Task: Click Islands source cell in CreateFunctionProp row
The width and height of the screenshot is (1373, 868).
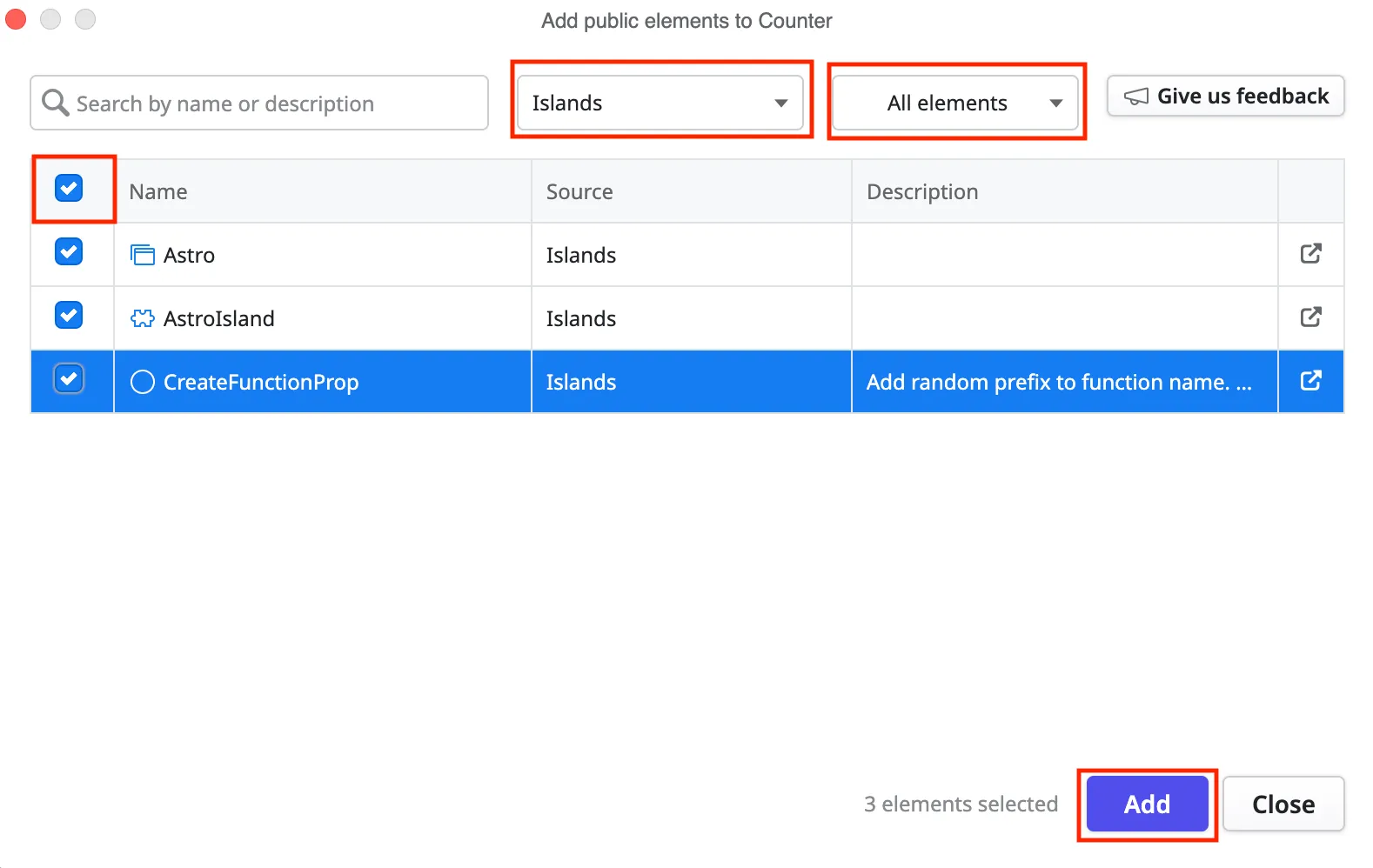Action: [x=691, y=382]
